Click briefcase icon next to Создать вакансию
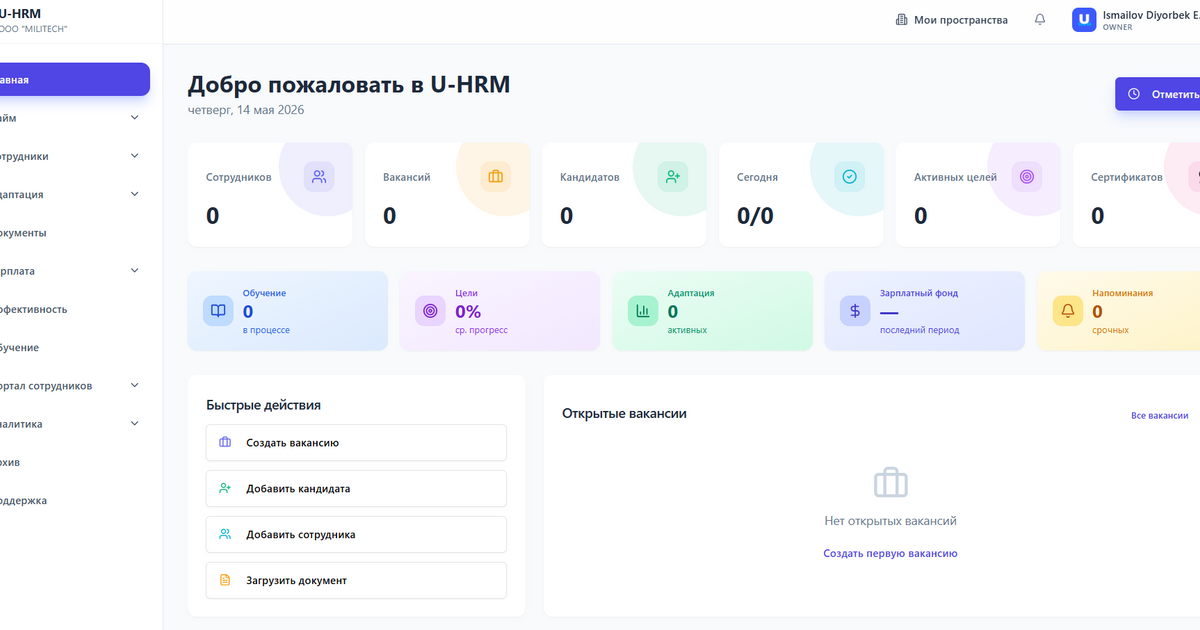This screenshot has height=630, width=1200. [x=225, y=443]
